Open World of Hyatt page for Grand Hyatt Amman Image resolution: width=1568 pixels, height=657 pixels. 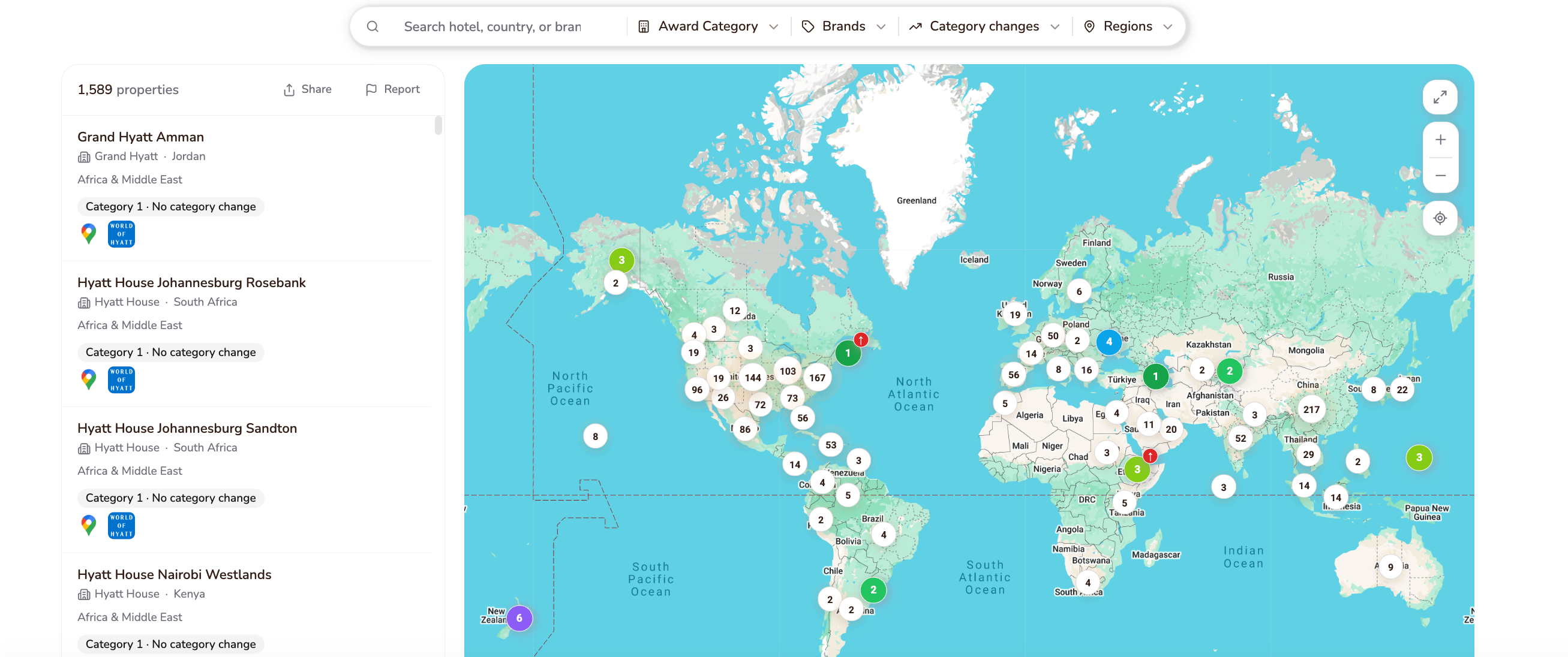tap(121, 234)
